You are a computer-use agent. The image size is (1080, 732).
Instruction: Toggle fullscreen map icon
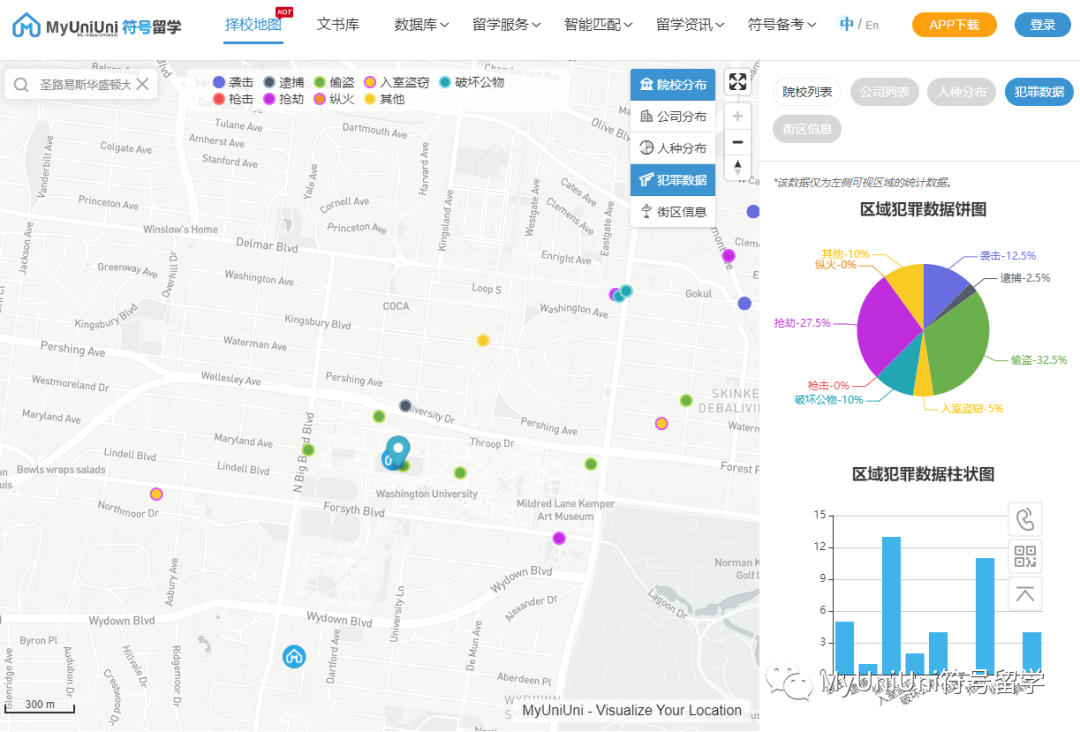pyautogui.click(x=737, y=82)
